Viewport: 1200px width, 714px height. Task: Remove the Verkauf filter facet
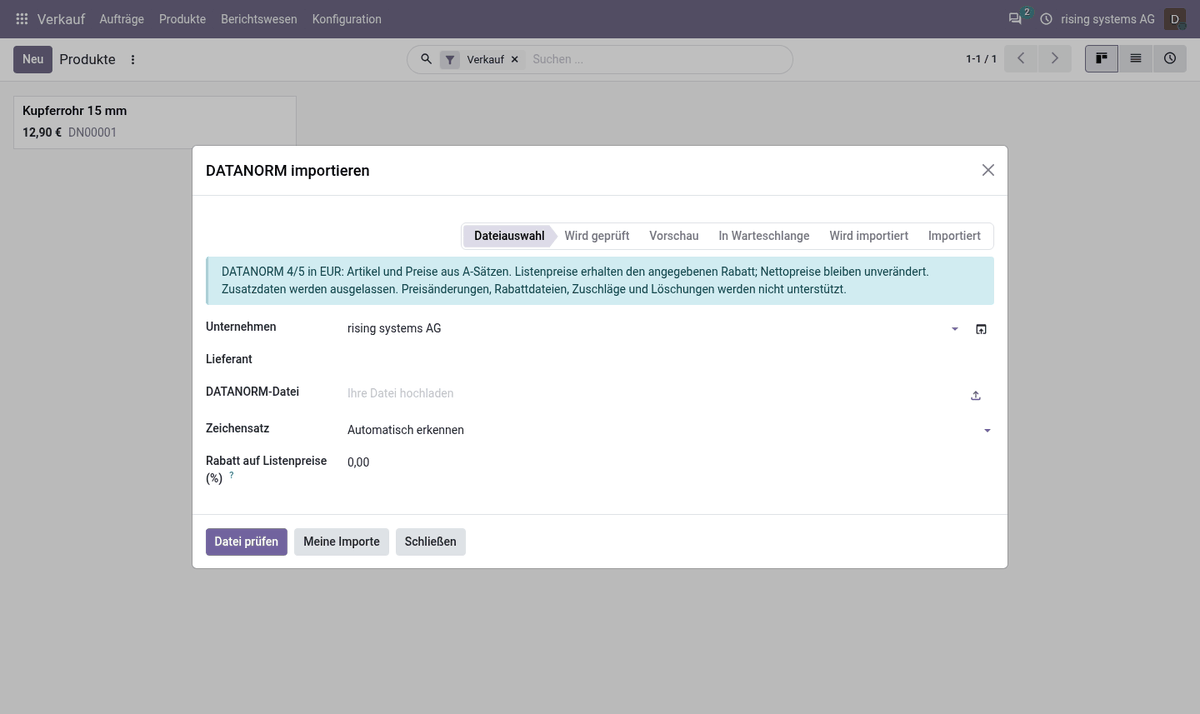click(515, 59)
